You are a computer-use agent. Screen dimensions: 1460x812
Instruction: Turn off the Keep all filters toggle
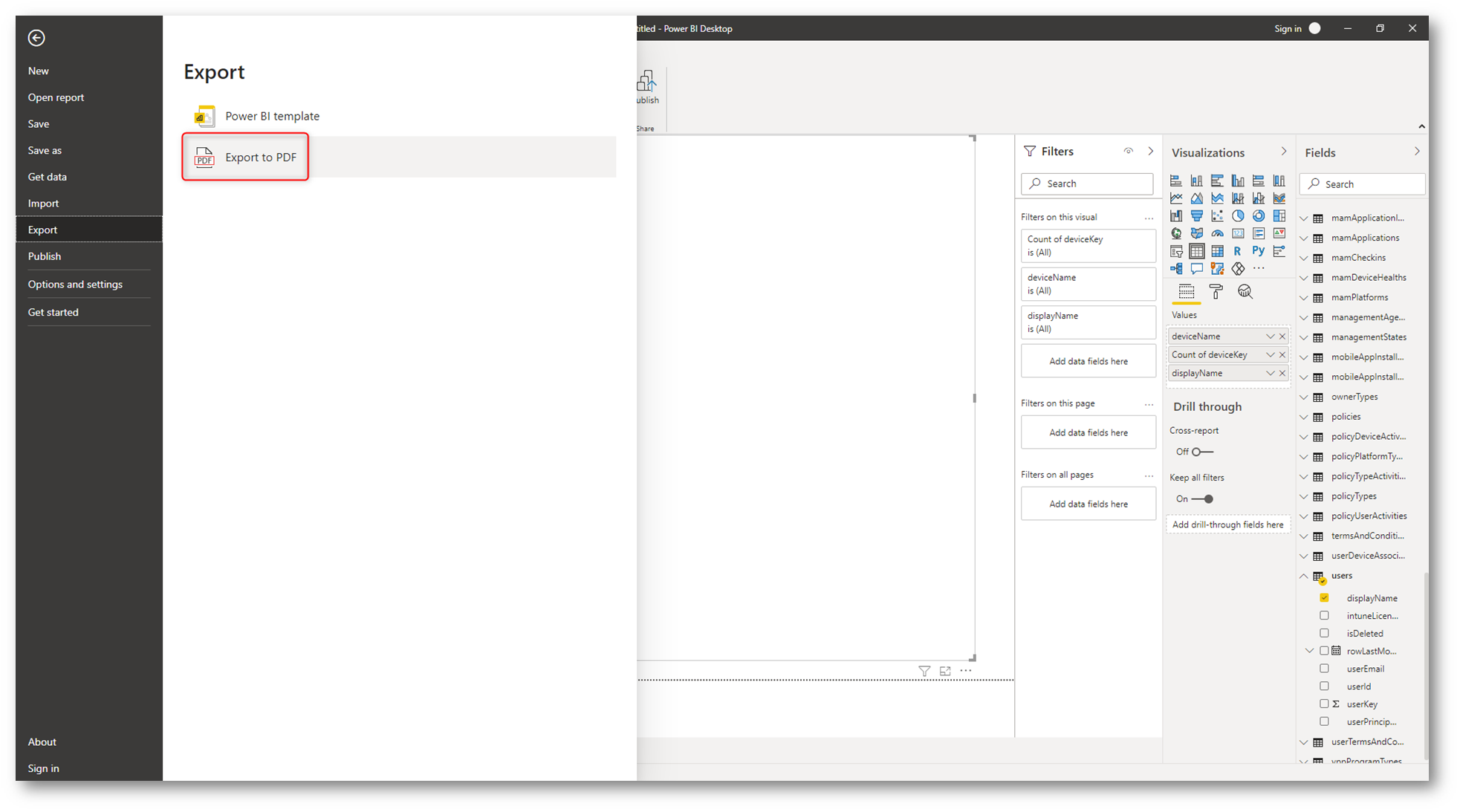pos(1202,499)
